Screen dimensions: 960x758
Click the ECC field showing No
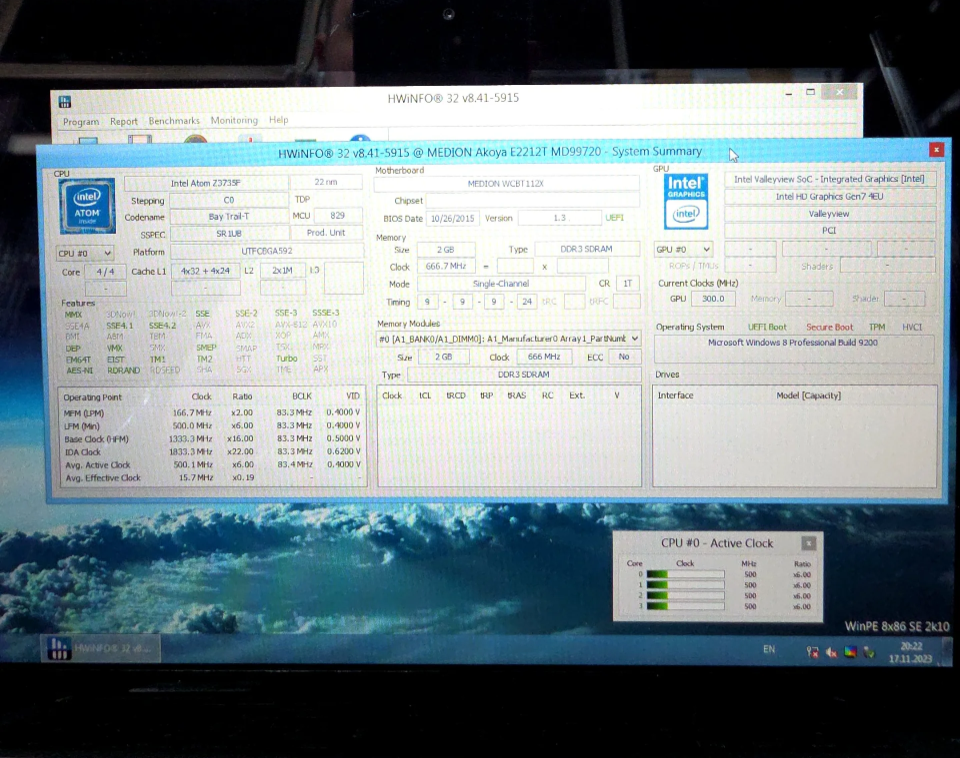click(x=624, y=356)
